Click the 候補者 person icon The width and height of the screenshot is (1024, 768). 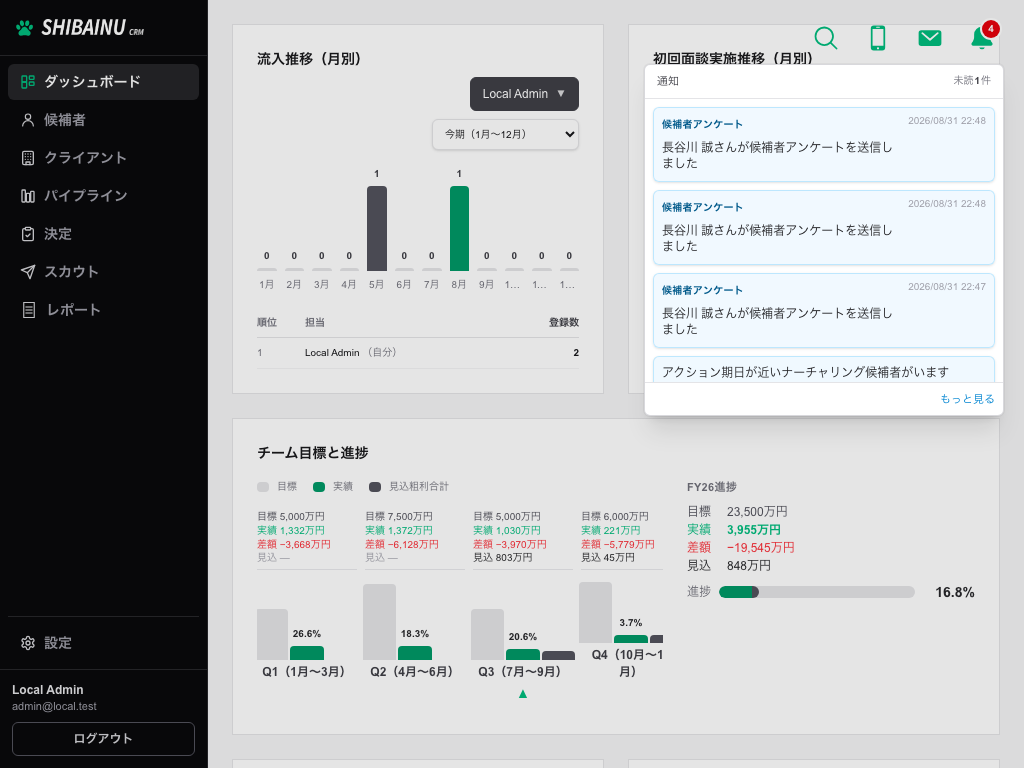pyautogui.click(x=27, y=120)
